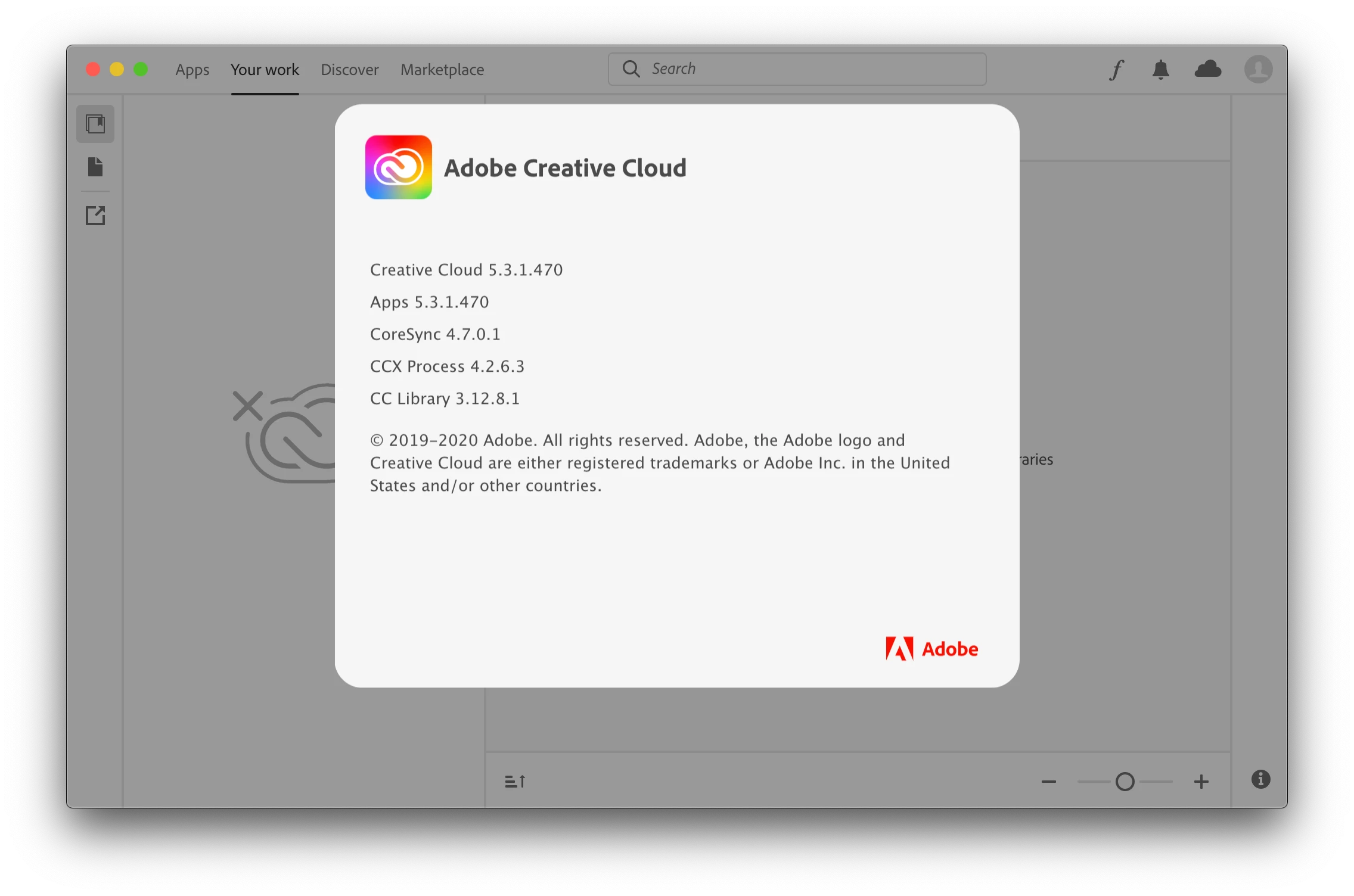Open the Marketplace tab

(442, 70)
